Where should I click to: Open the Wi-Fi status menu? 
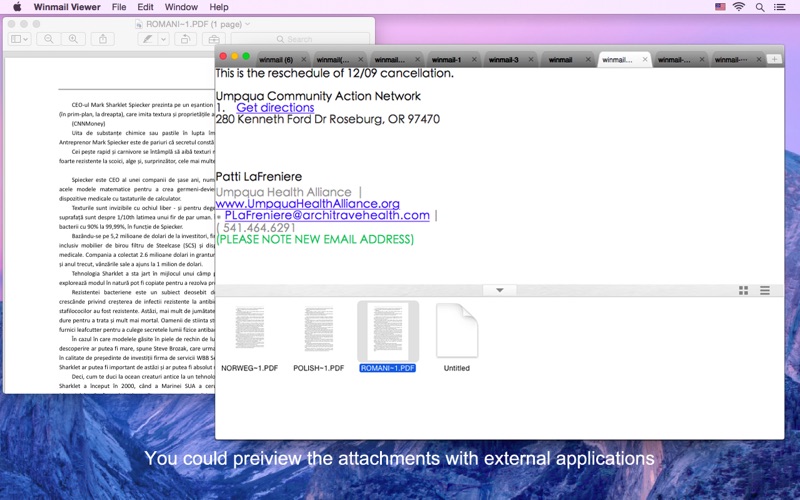pos(739,7)
